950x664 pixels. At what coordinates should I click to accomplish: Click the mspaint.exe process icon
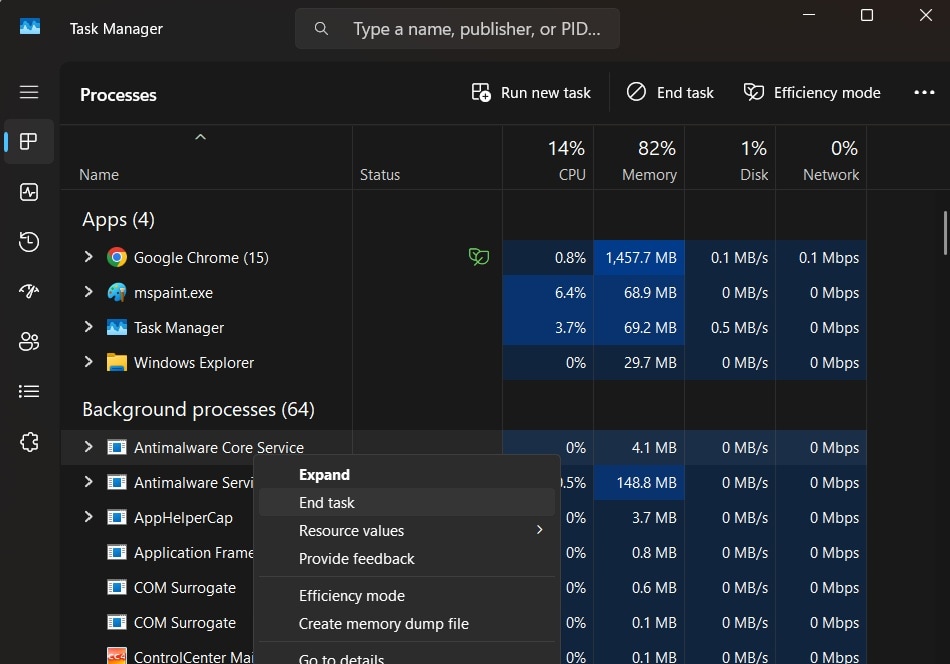(117, 293)
